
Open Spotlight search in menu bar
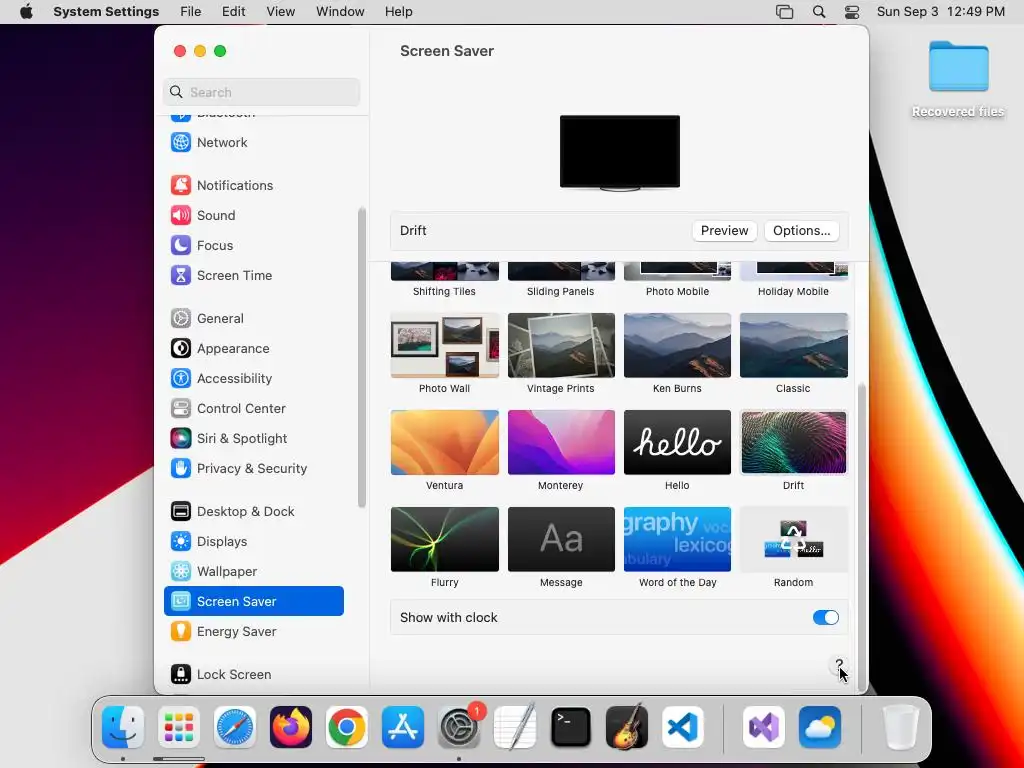point(818,12)
